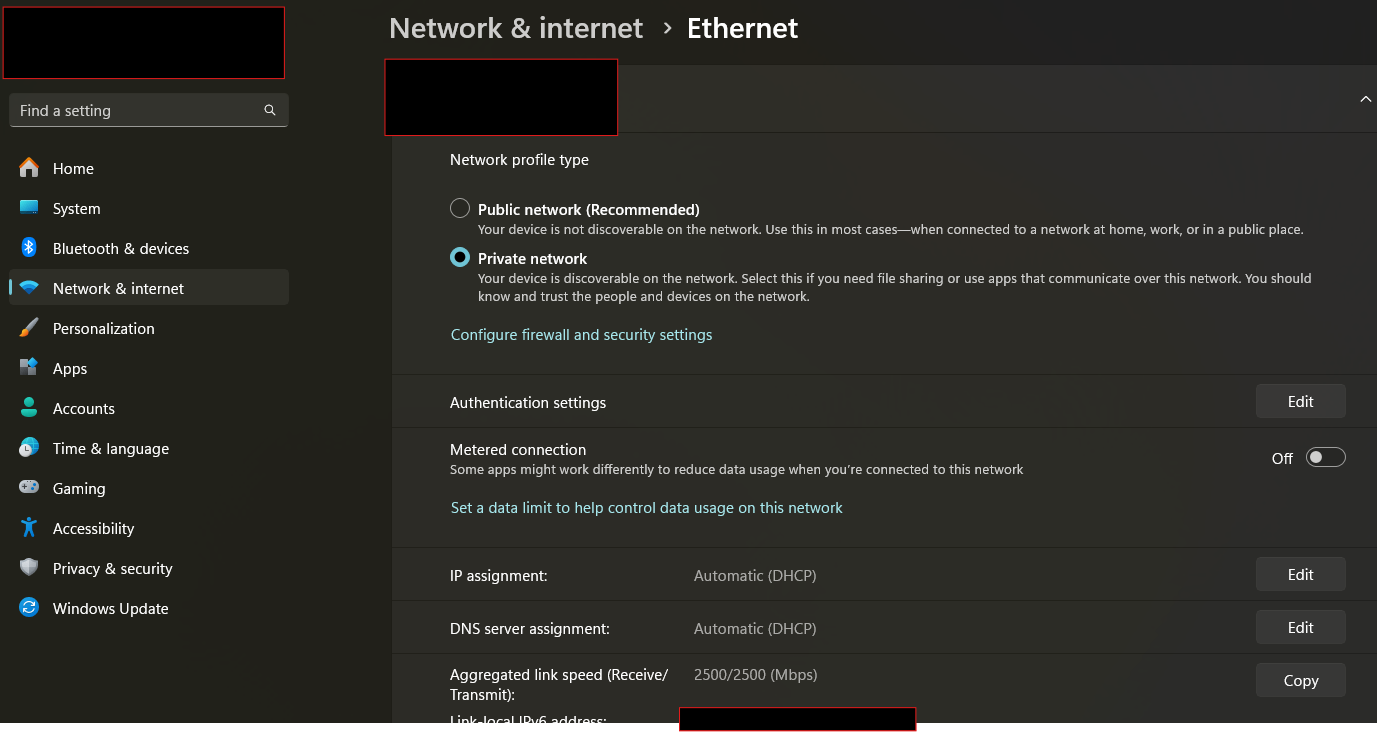The height and width of the screenshot is (732, 1377).
Task: Edit the IP assignment setting
Action: (1300, 575)
